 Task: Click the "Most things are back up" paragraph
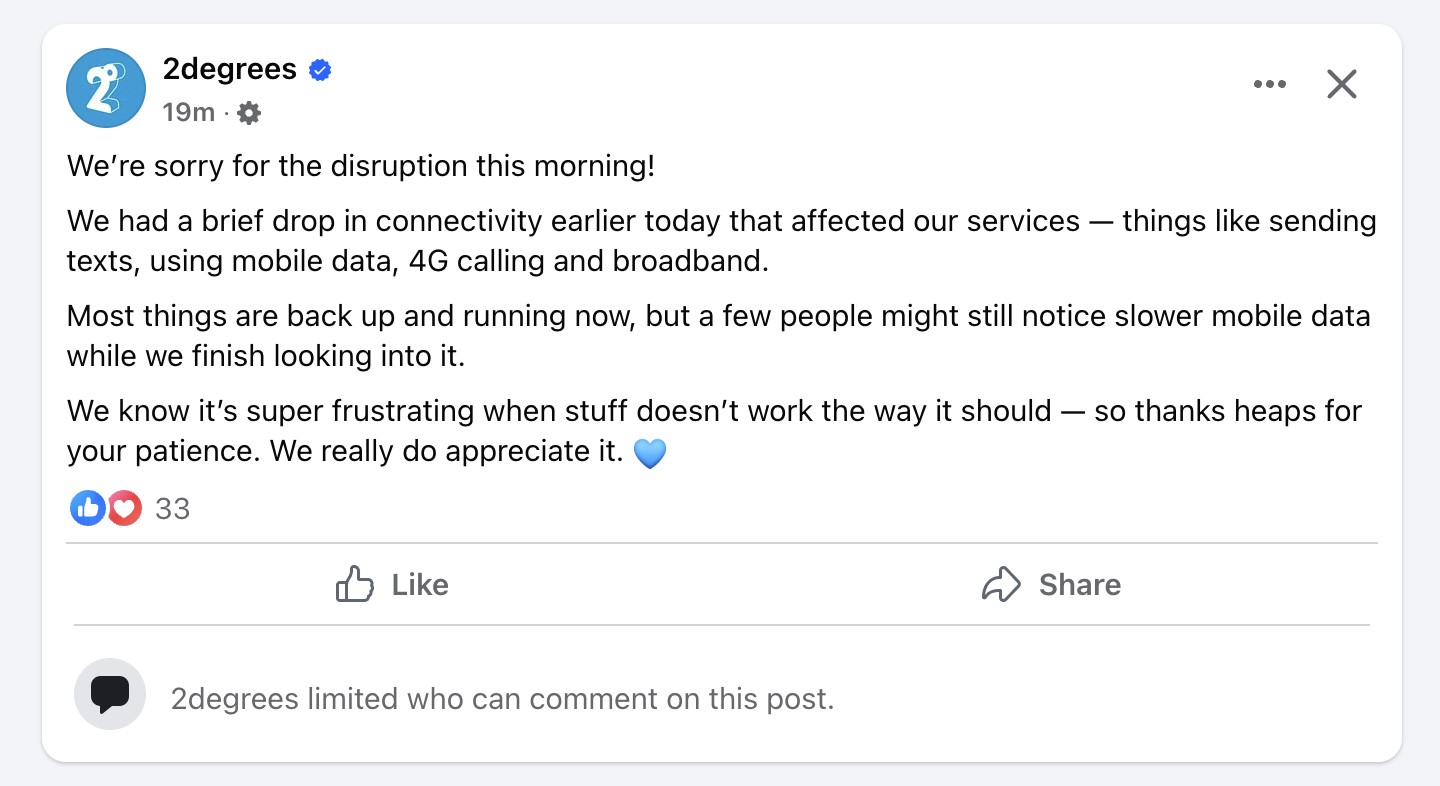click(718, 336)
